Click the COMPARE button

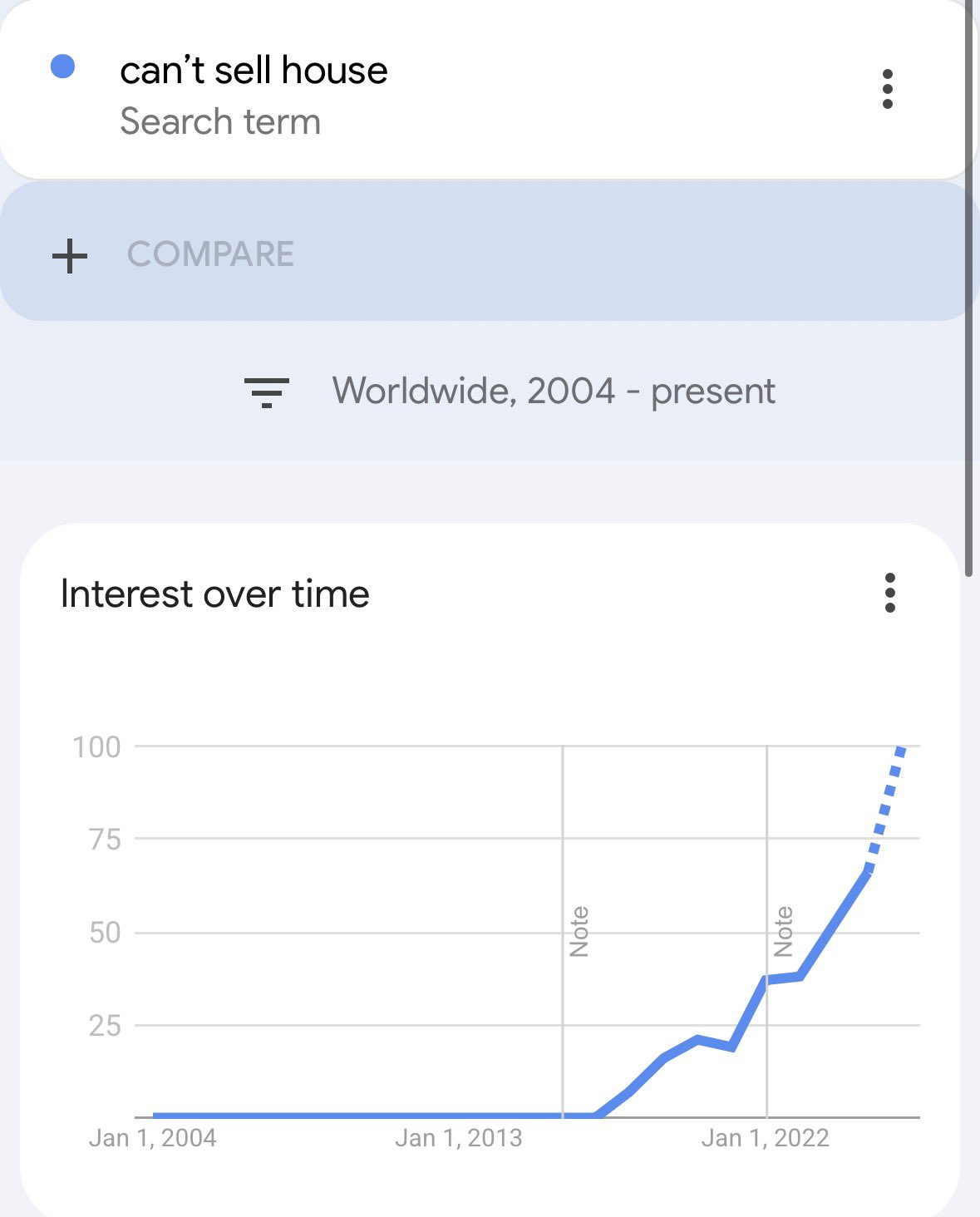(x=212, y=254)
